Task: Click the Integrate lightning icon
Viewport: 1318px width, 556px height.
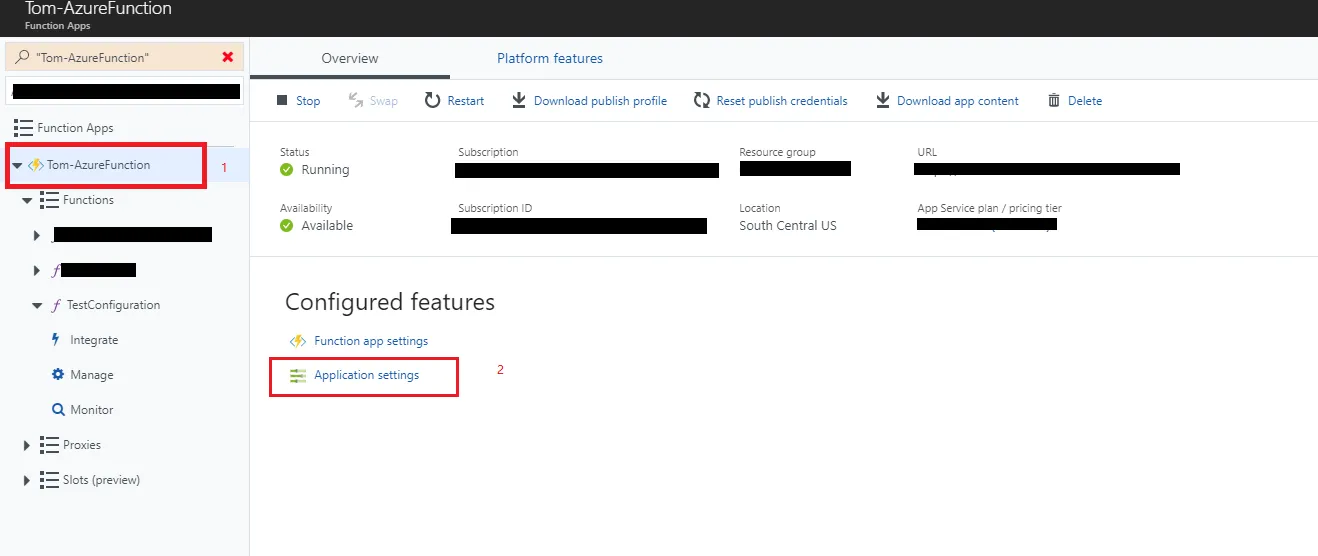Action: pyautogui.click(x=57, y=340)
